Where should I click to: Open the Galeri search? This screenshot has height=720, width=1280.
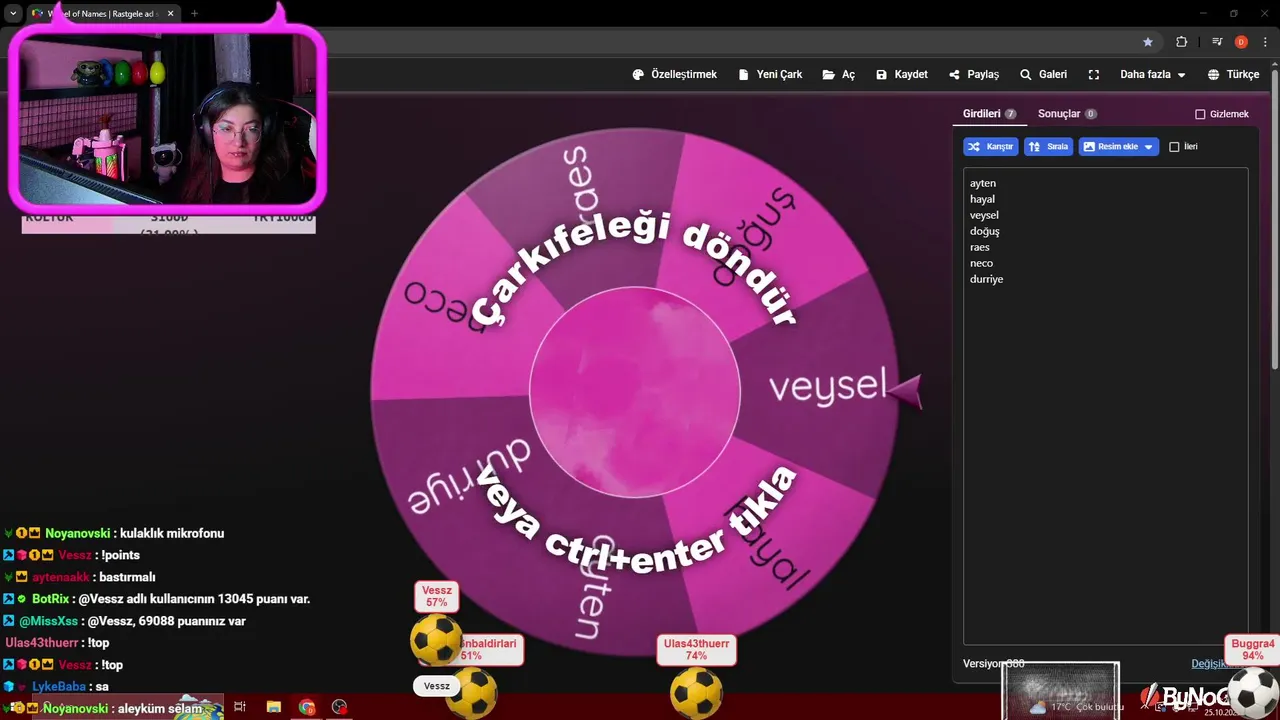1043,75
